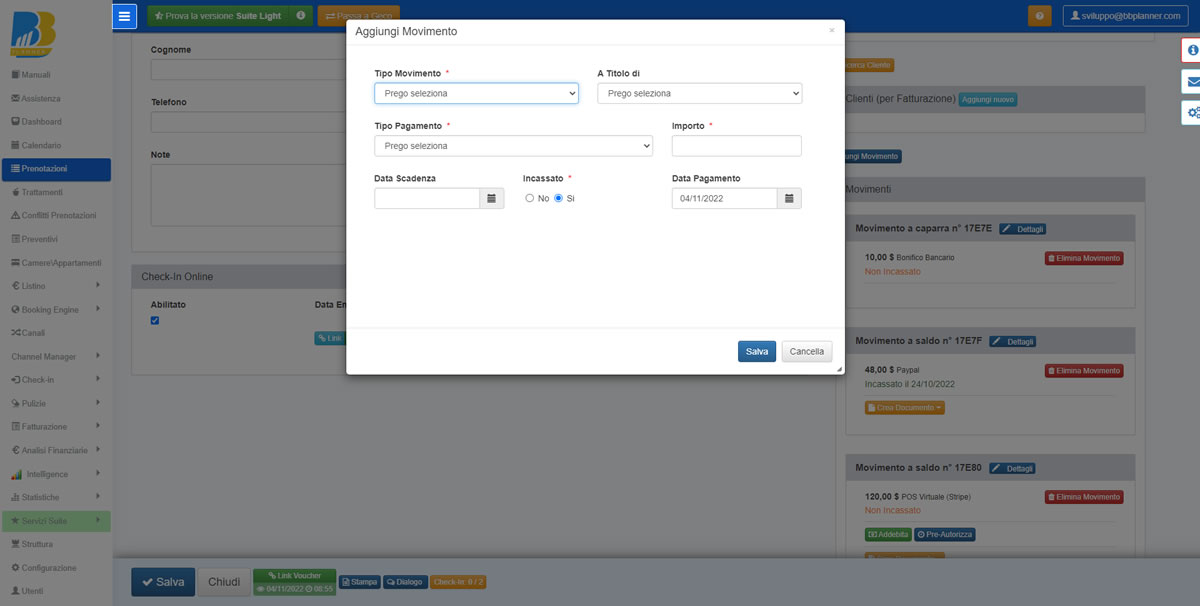1200x606 pixels.
Task: Select the Incassato Si radio button
Action: point(559,198)
